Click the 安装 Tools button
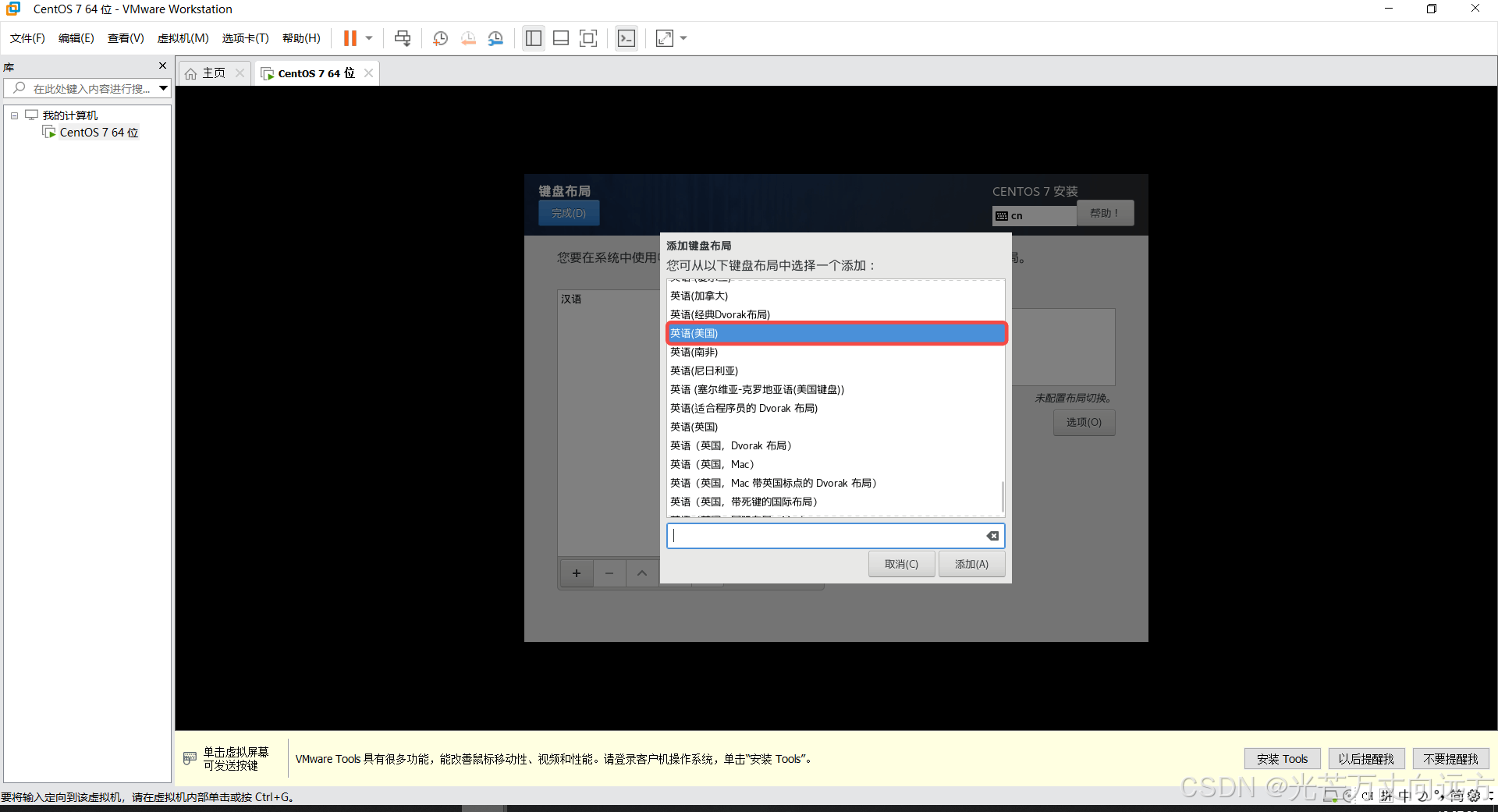 pyautogui.click(x=1282, y=759)
